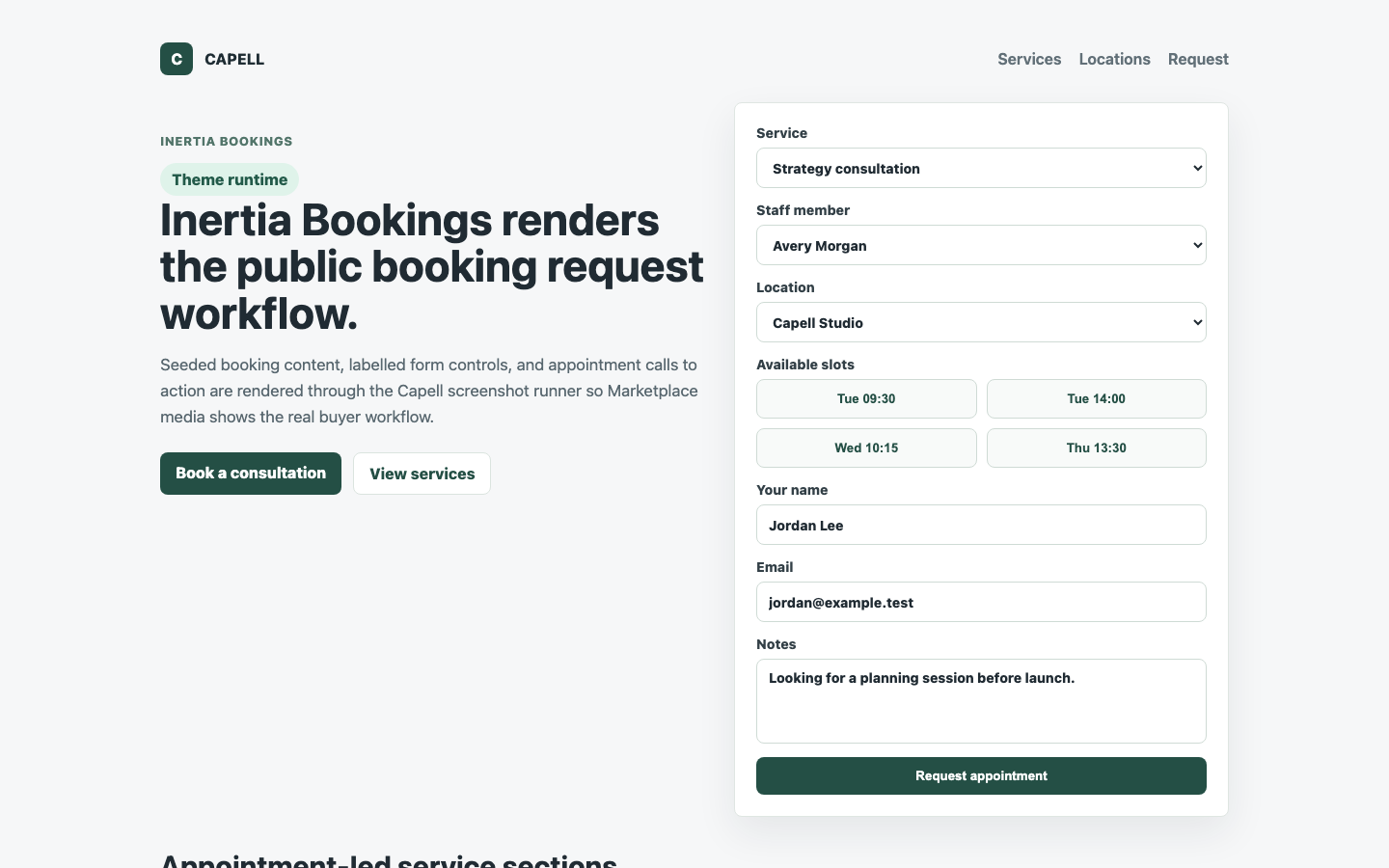Click the Location field label
The height and width of the screenshot is (868, 1389).
(x=785, y=287)
